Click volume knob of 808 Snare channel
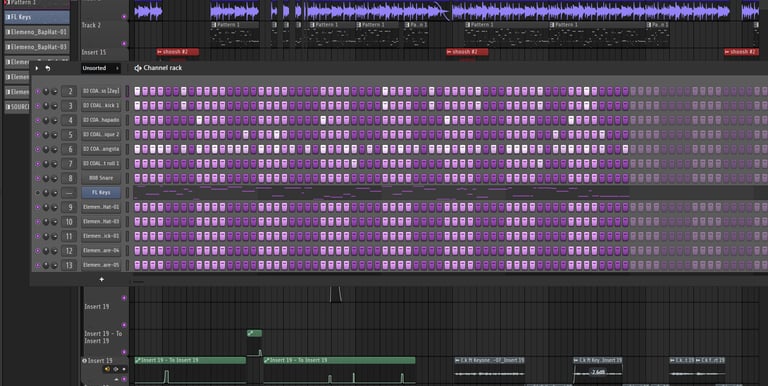This screenshot has height=386, width=768. point(54,178)
